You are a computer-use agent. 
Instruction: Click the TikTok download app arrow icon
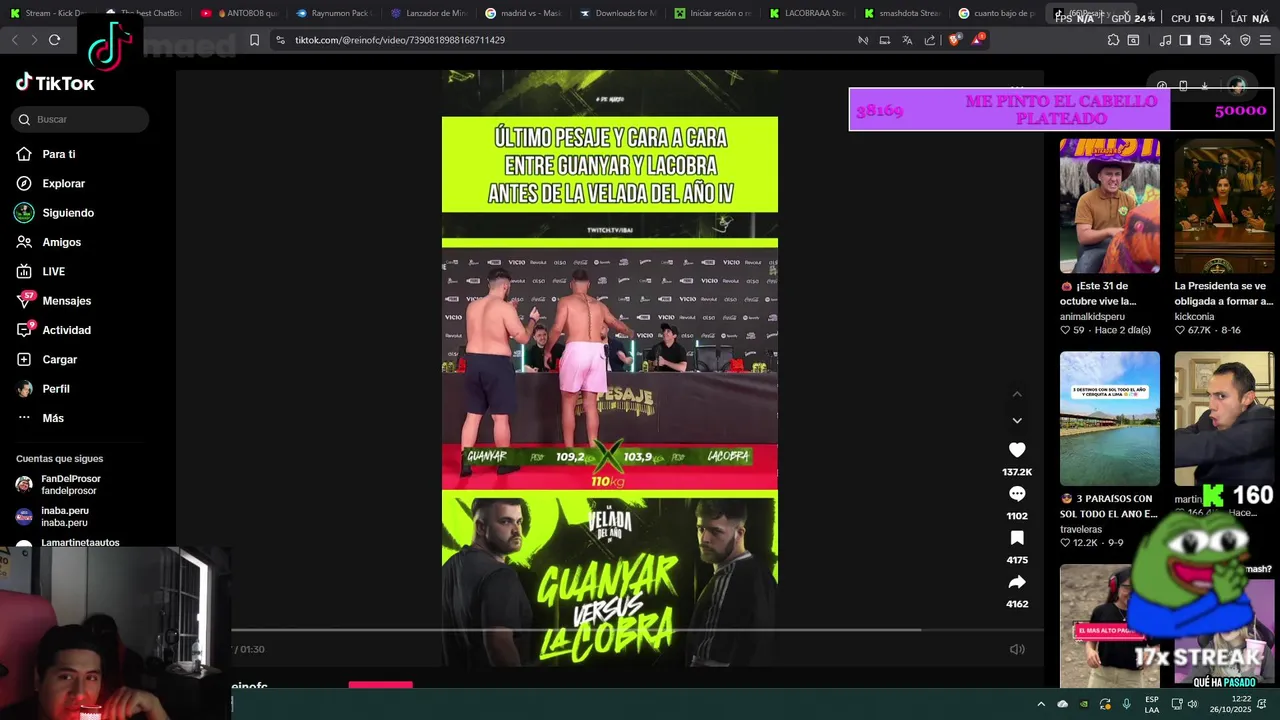(1205, 86)
